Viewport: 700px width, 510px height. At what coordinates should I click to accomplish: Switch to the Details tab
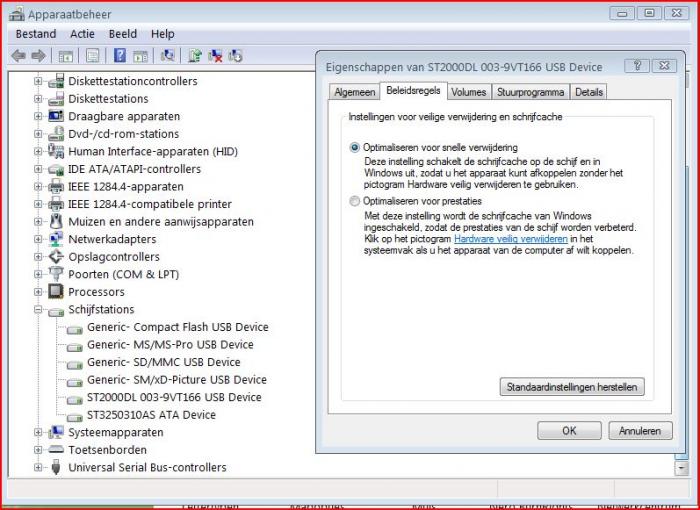click(x=589, y=92)
